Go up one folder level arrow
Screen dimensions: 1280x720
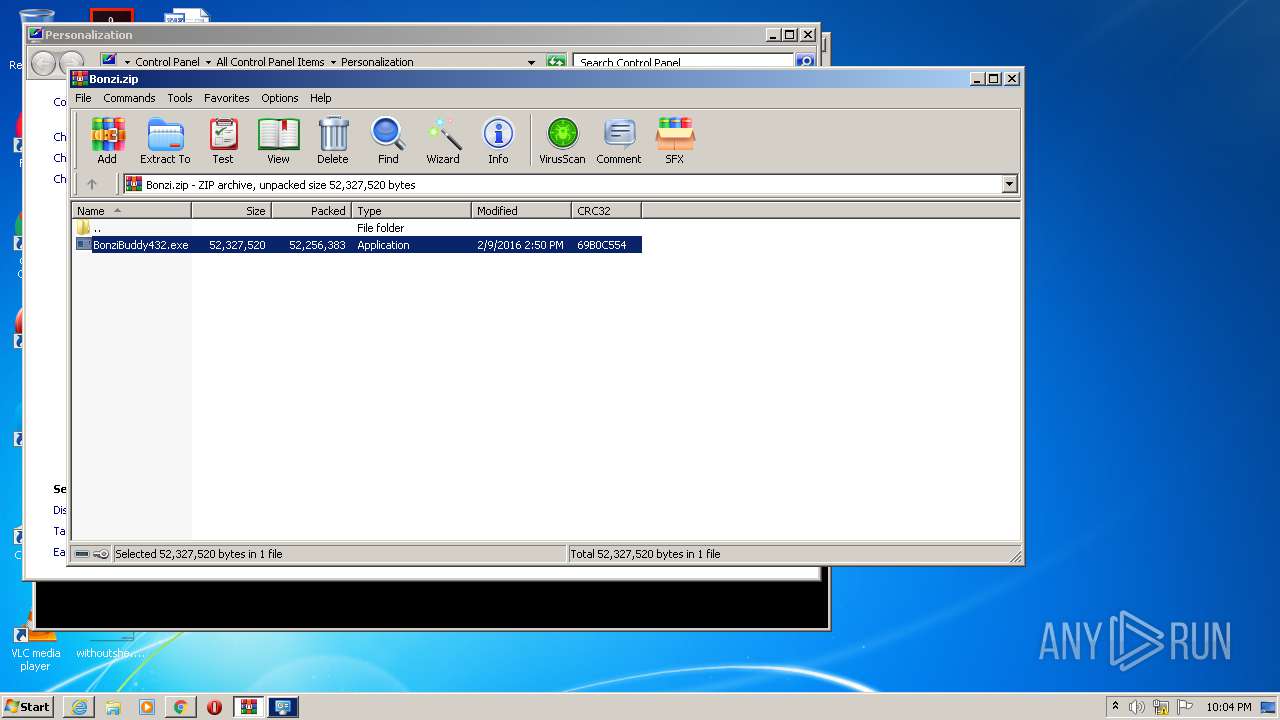[x=92, y=184]
